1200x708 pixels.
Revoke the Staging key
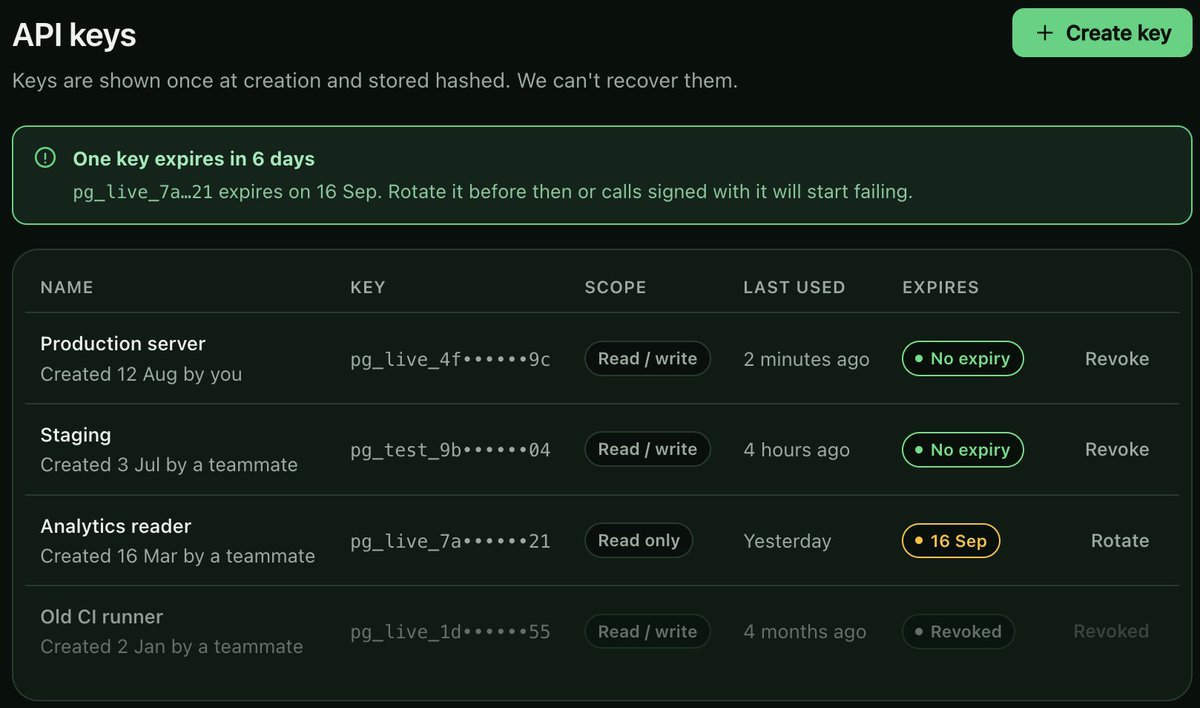(x=1117, y=450)
